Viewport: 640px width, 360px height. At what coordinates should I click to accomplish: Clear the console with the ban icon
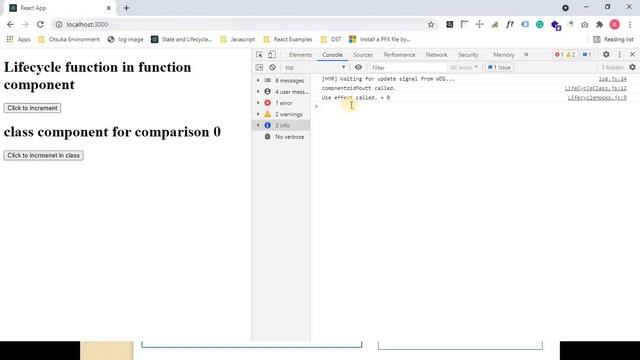272,67
